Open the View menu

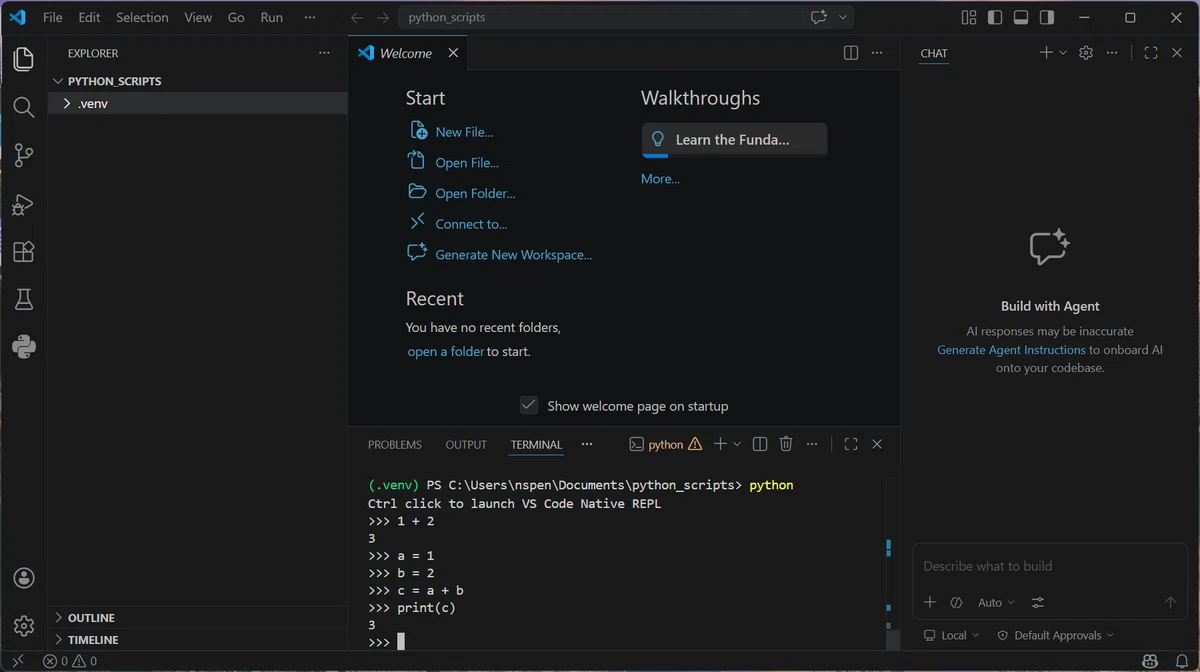(x=198, y=17)
